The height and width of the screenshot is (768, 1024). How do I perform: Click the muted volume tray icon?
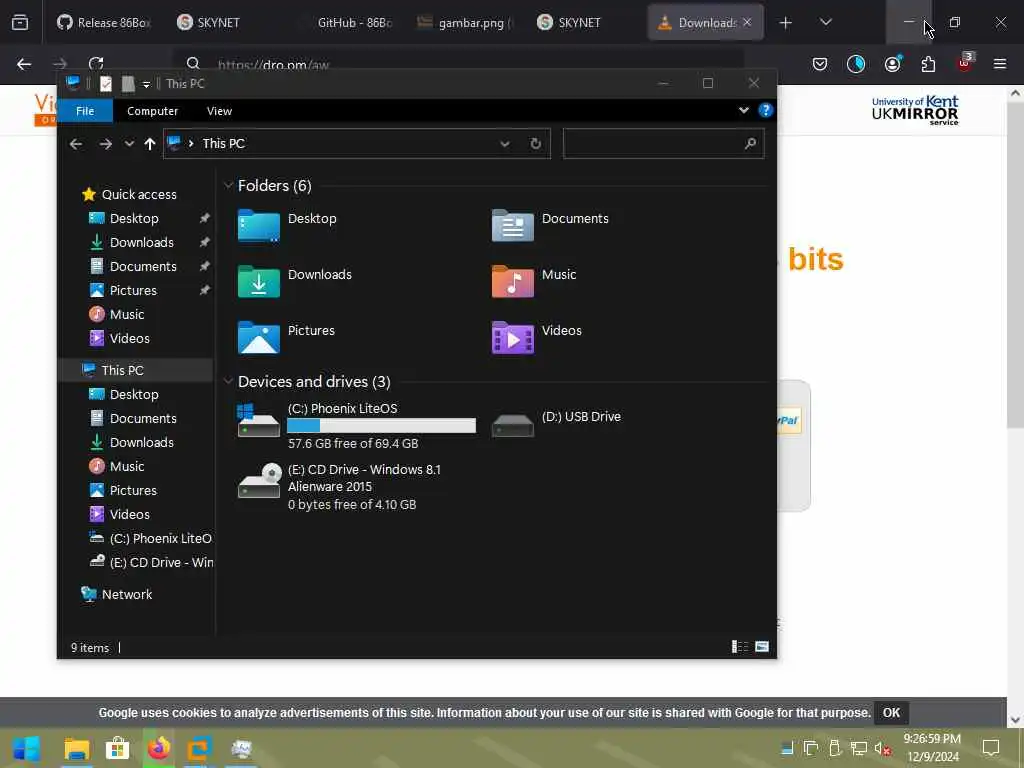tap(882, 748)
